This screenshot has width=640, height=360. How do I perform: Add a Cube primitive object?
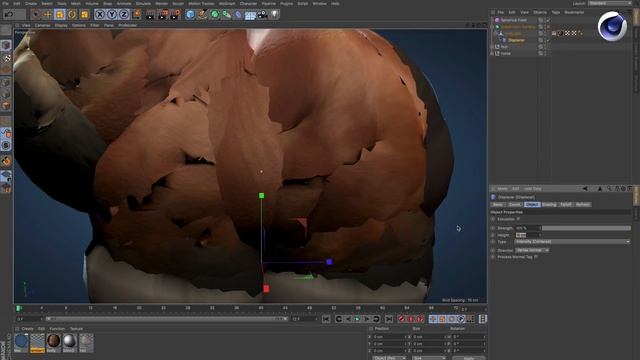(x=190, y=15)
